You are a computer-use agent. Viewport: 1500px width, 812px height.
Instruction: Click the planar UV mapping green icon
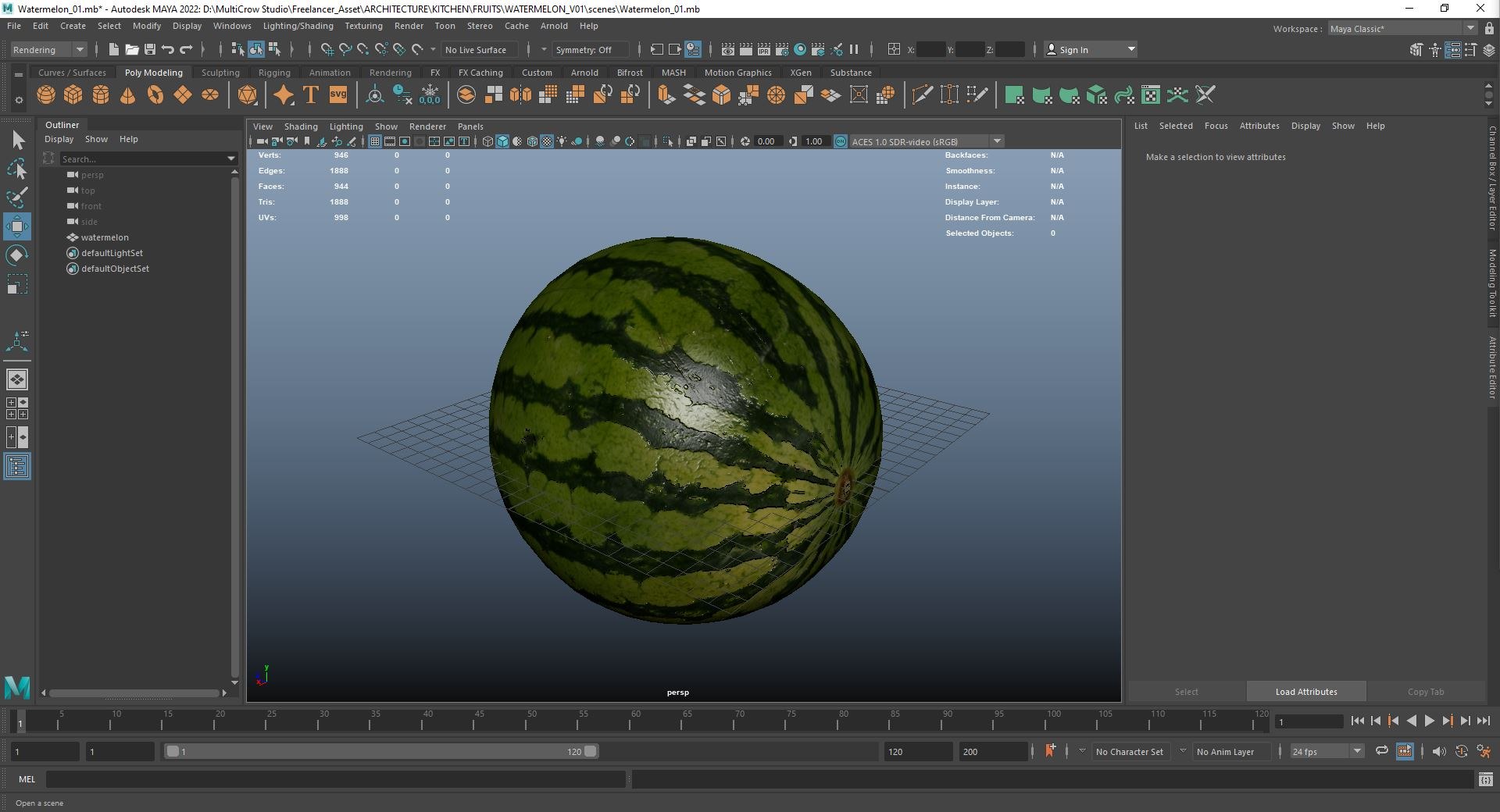tap(1014, 95)
